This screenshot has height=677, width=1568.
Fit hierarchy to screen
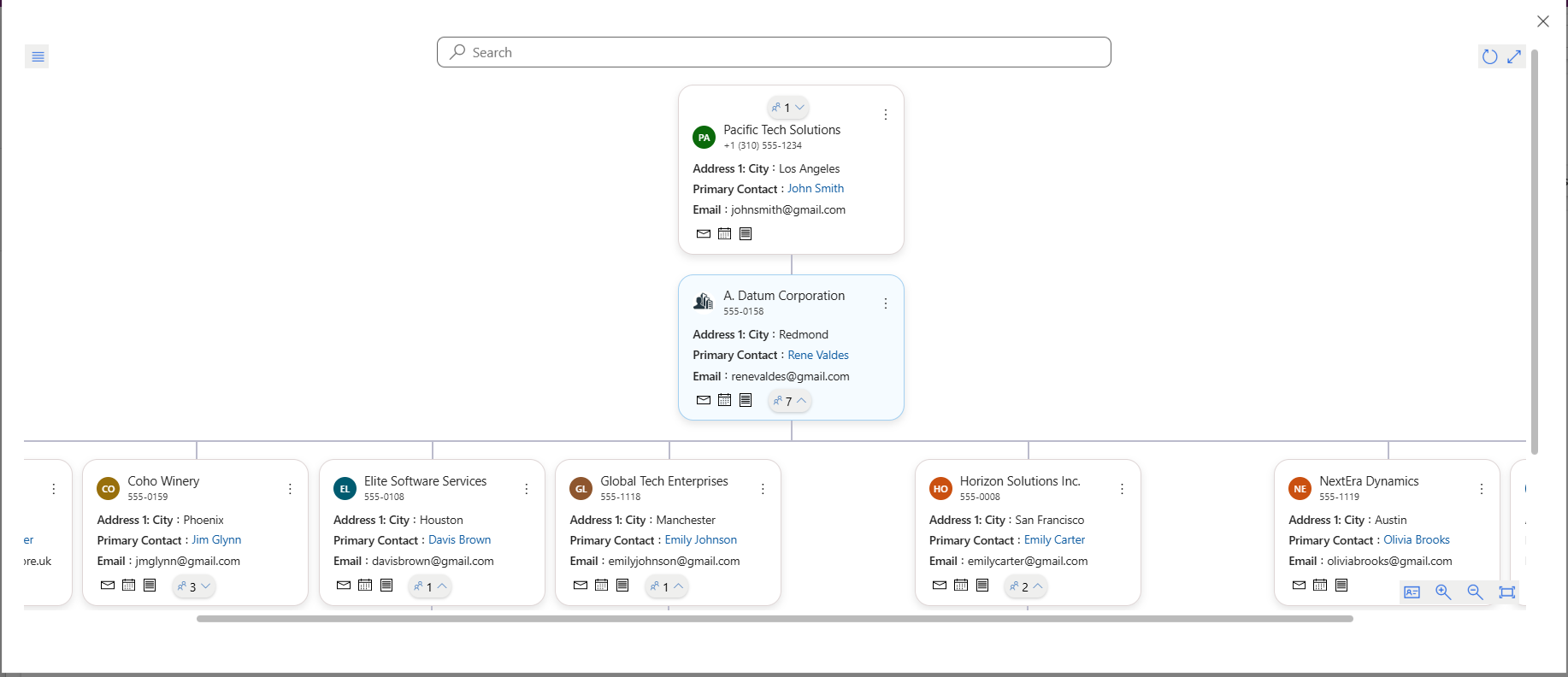[1507, 592]
